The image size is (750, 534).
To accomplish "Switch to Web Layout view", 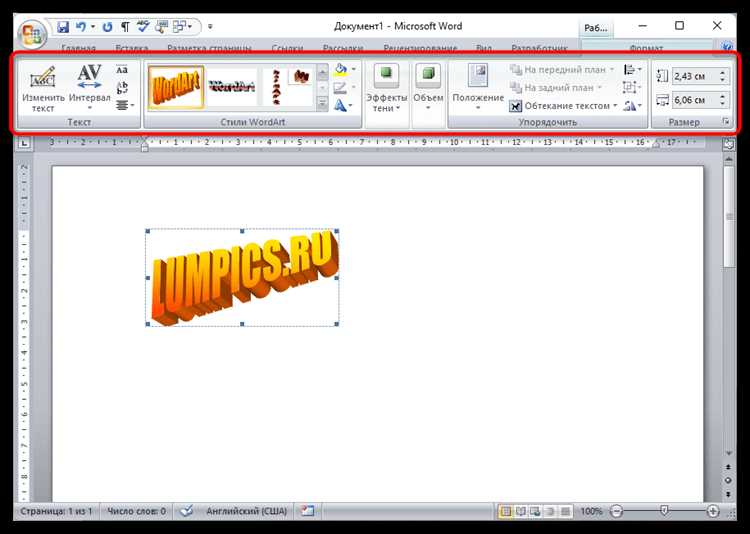I will pos(535,512).
